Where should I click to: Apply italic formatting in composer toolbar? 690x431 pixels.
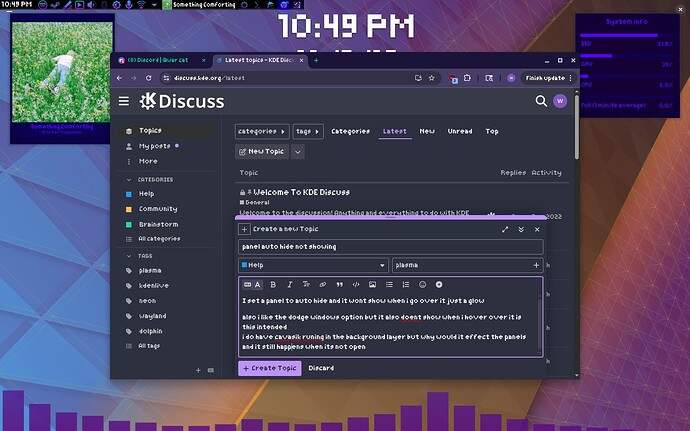pos(290,285)
